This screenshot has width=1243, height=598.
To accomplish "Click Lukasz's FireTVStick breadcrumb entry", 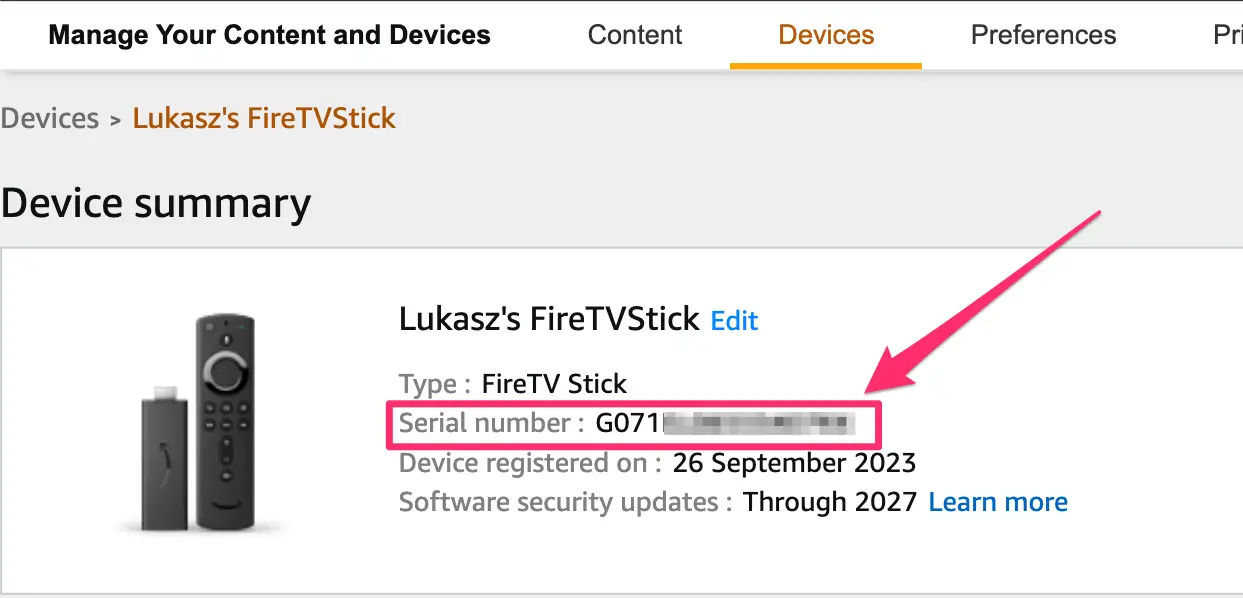I will pos(264,118).
